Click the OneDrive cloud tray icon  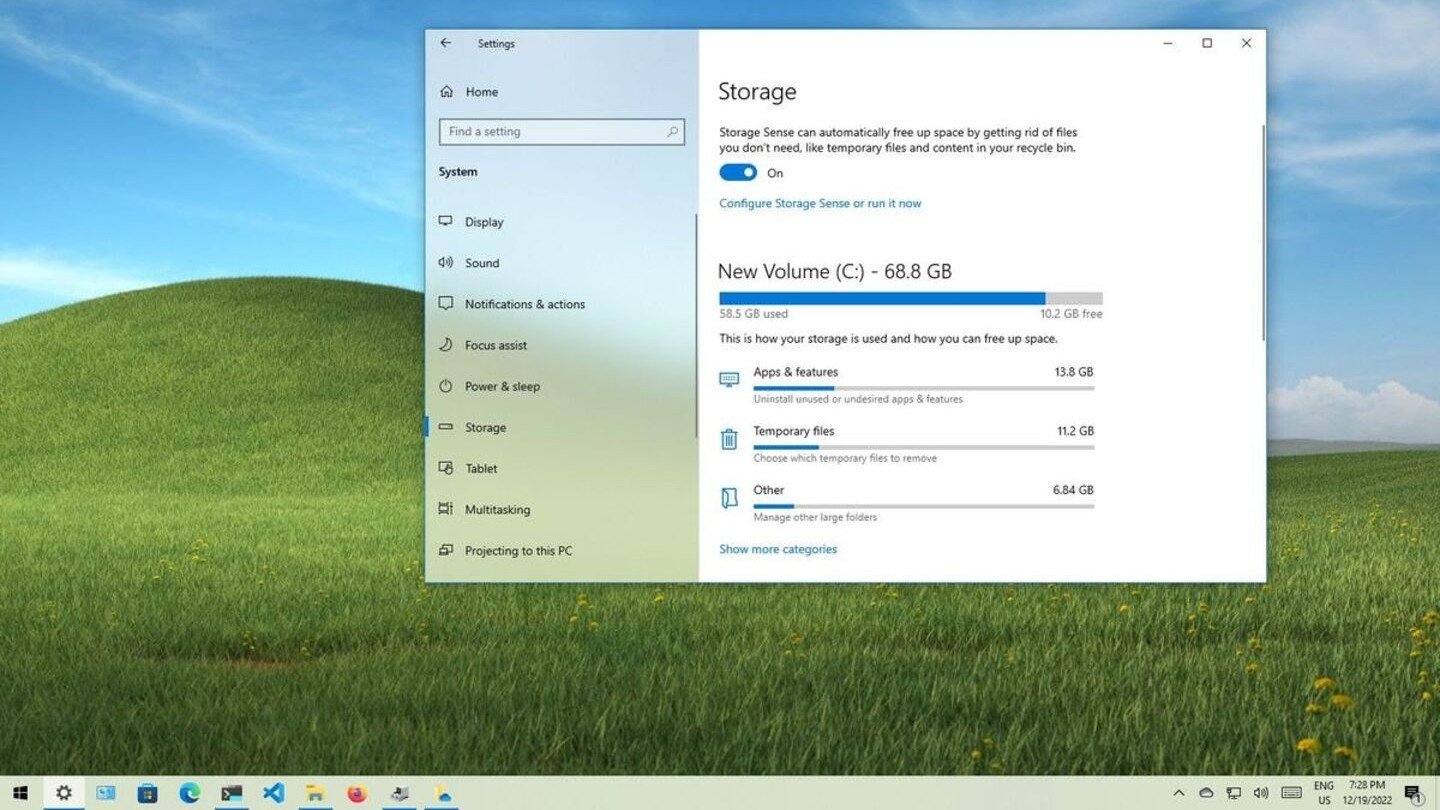tap(1206, 793)
